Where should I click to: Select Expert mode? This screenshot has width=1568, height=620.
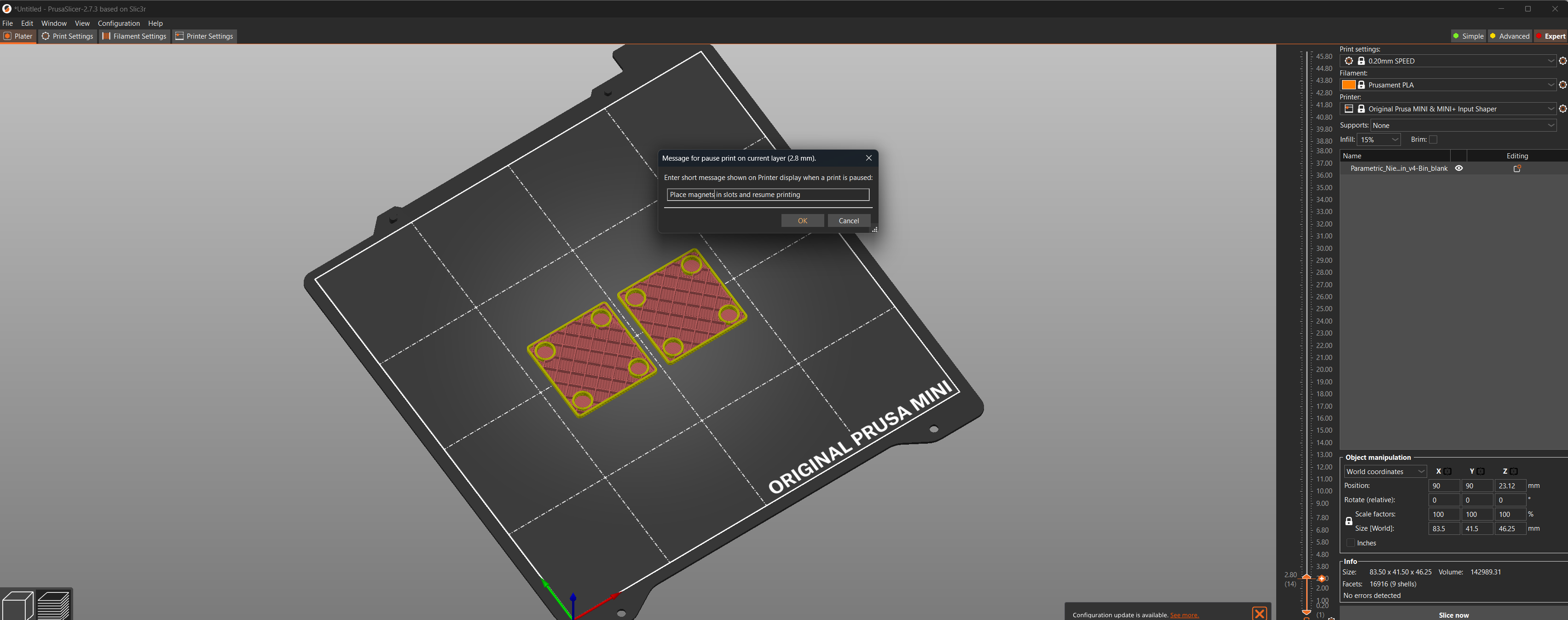coord(1551,36)
